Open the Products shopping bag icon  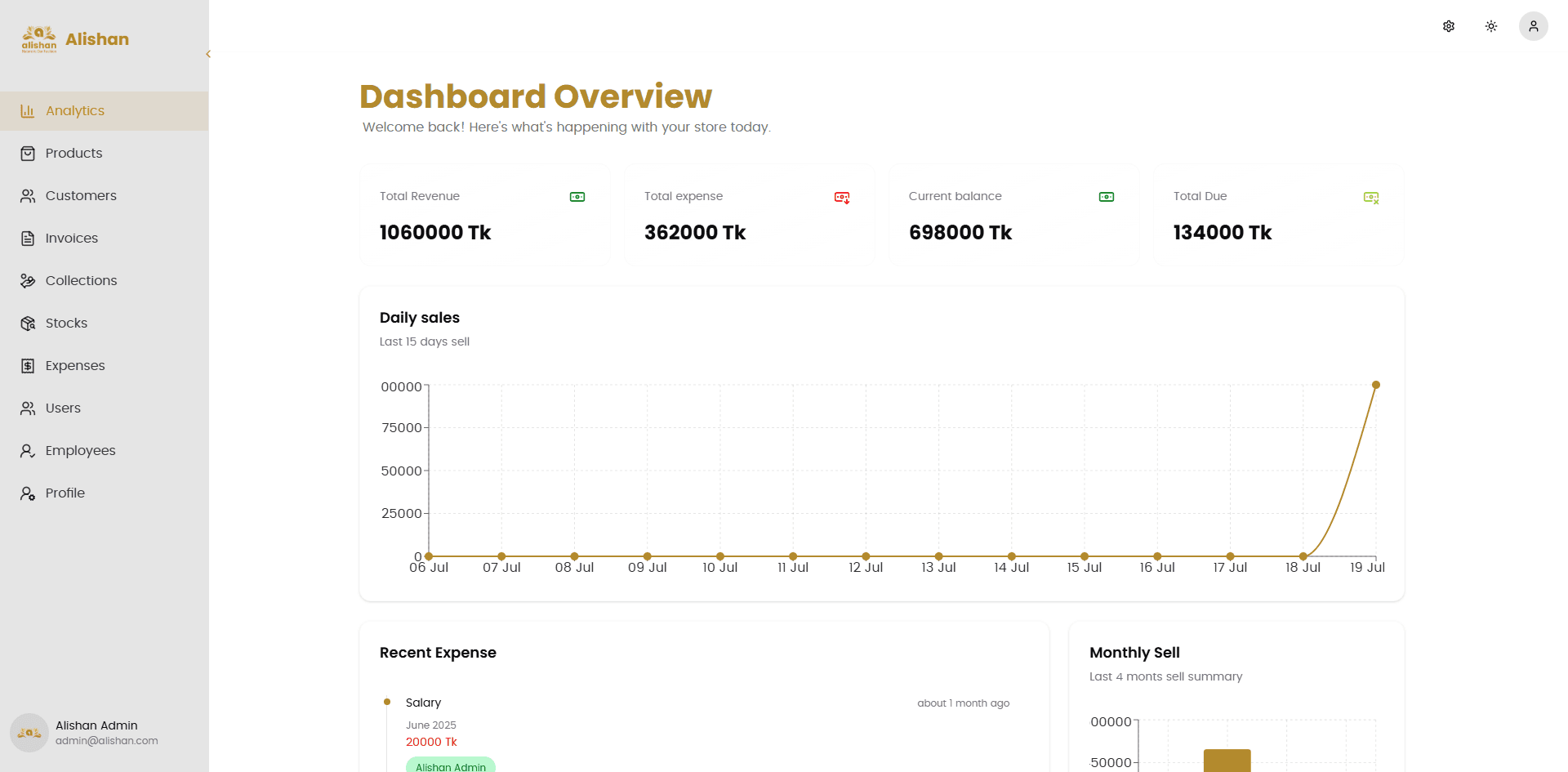tap(28, 154)
